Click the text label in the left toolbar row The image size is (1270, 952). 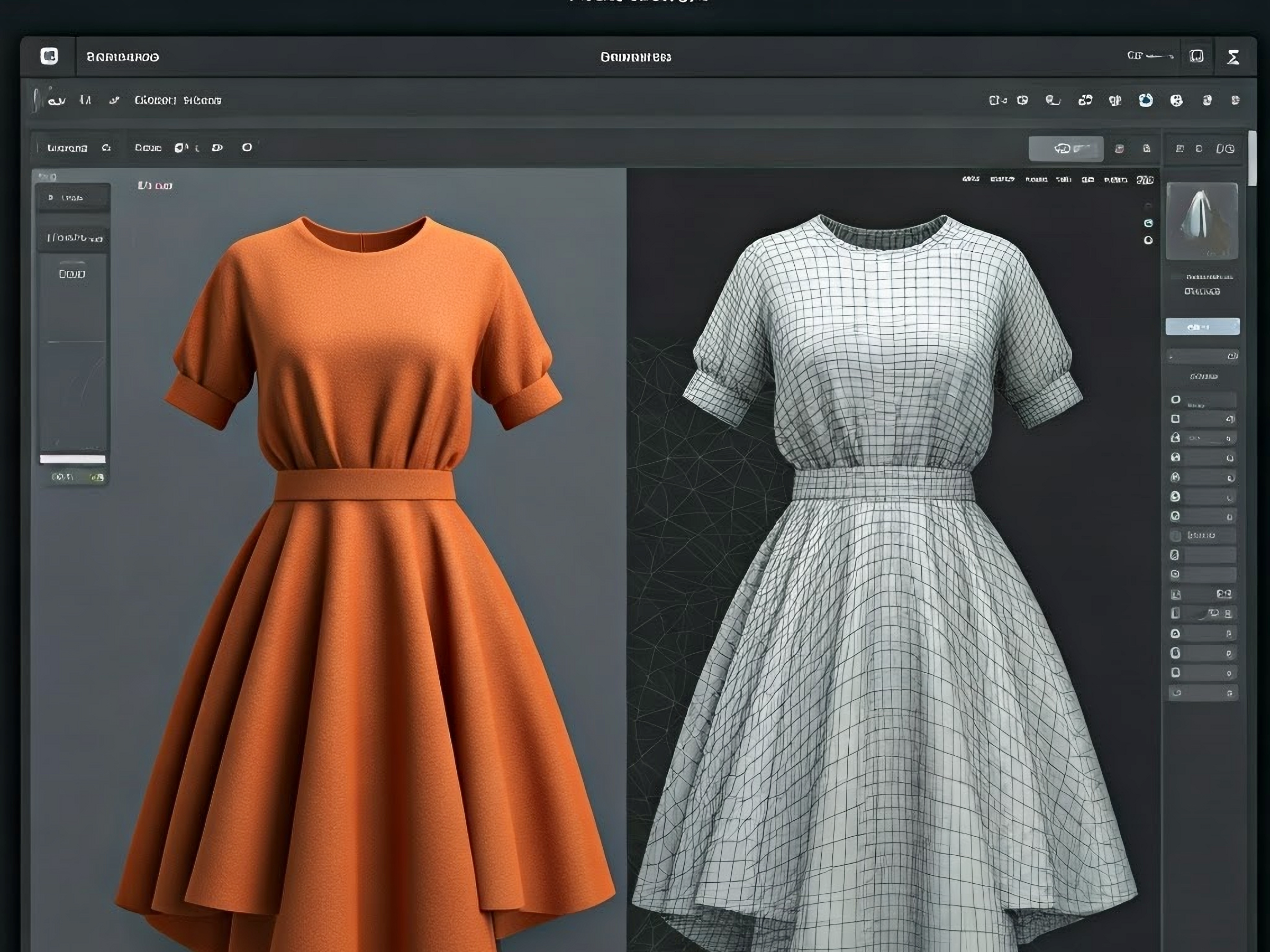pyautogui.click(x=177, y=100)
